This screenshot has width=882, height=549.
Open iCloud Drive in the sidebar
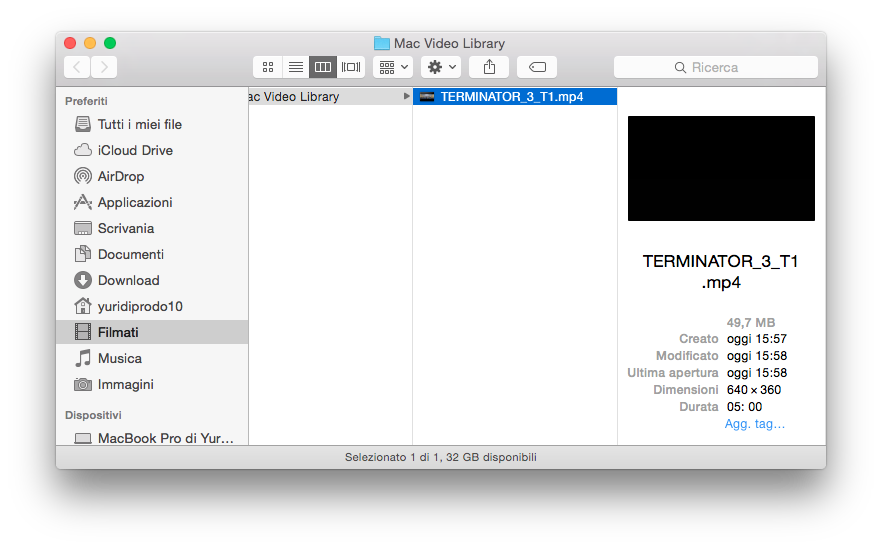click(x=152, y=150)
